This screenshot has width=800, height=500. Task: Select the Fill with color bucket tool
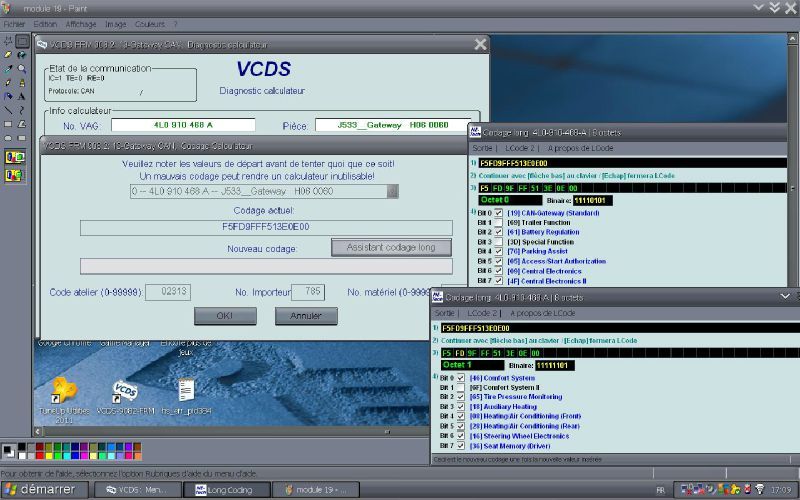[22, 55]
